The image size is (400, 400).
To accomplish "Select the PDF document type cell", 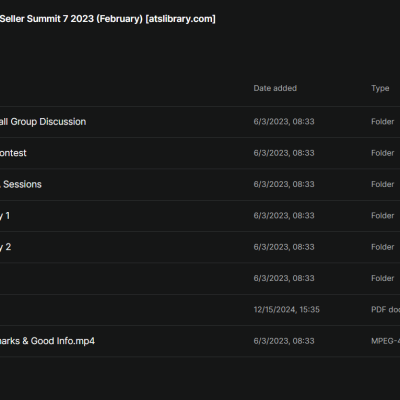I will [385, 310].
